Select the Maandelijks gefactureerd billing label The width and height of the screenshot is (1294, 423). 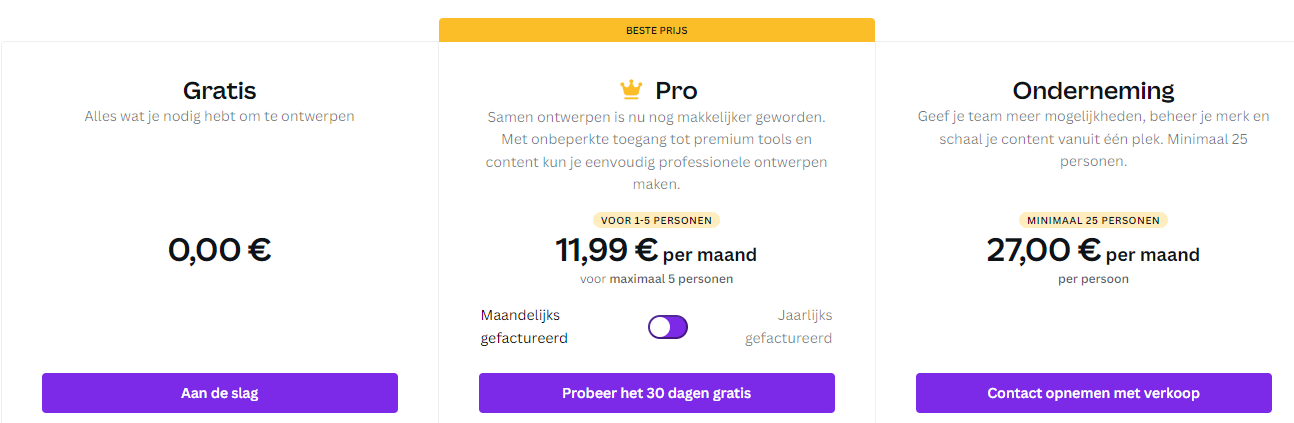pyautogui.click(x=524, y=327)
